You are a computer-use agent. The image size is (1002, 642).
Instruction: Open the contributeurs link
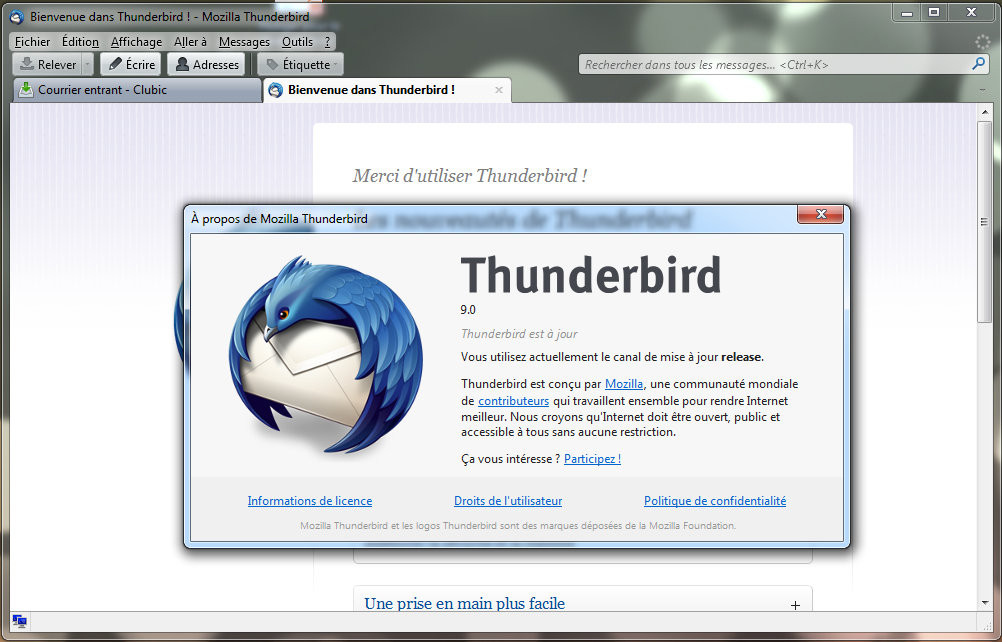point(513,401)
